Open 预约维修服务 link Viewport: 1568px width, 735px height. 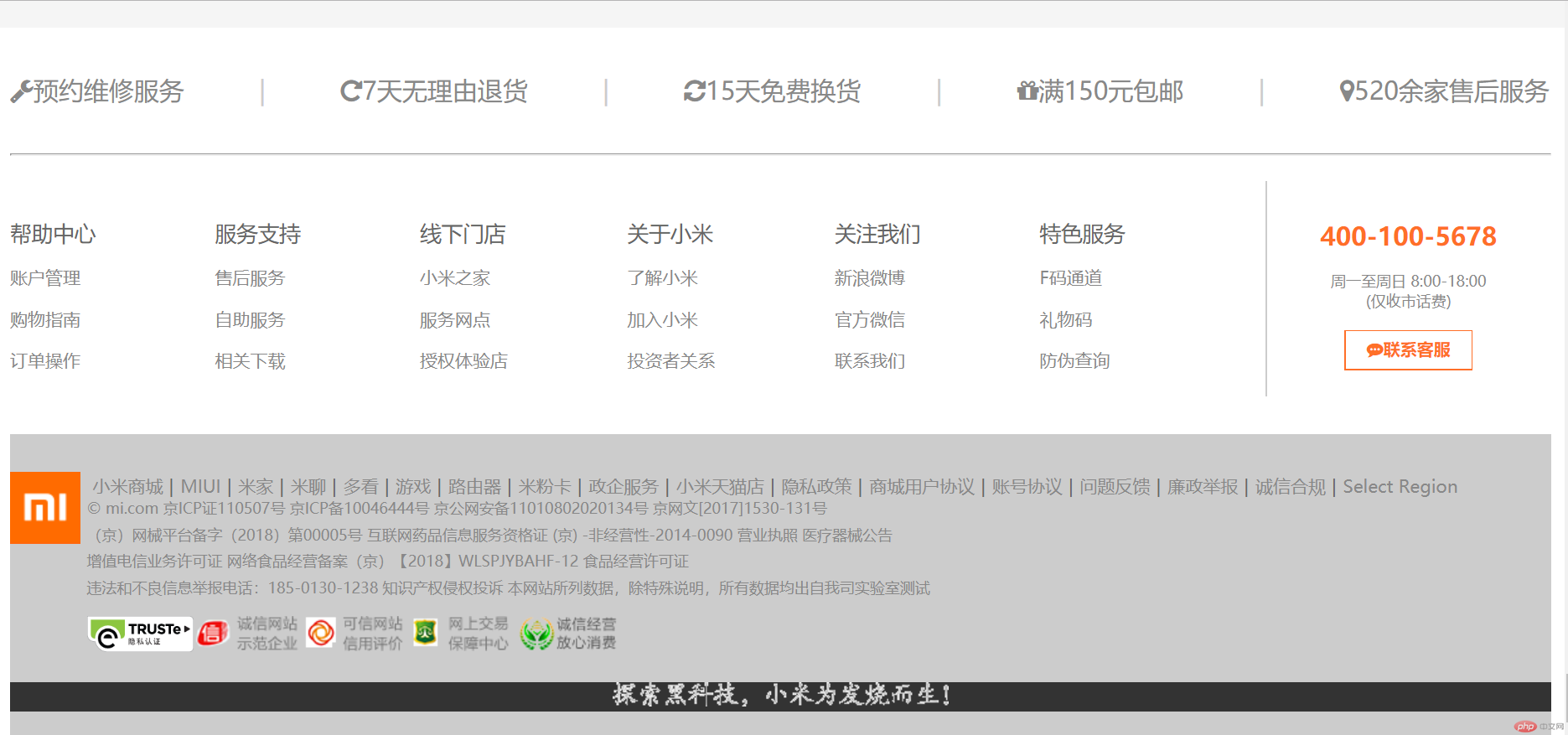[x=108, y=91]
